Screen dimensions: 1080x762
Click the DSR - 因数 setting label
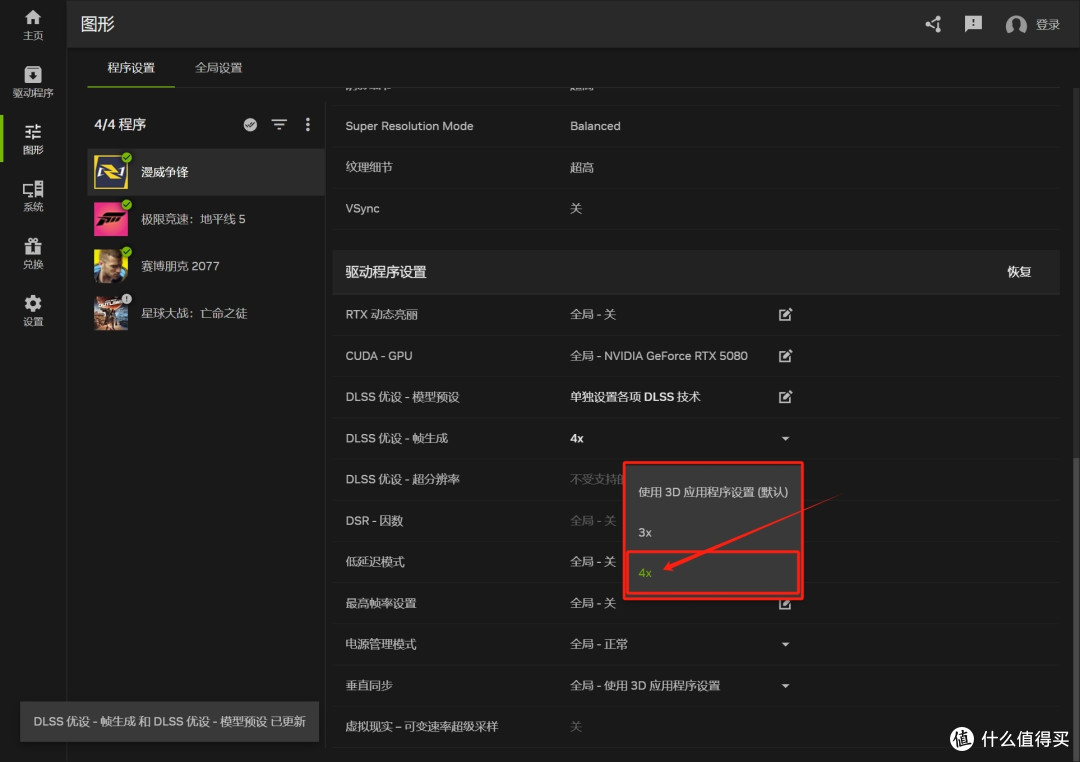(x=374, y=521)
